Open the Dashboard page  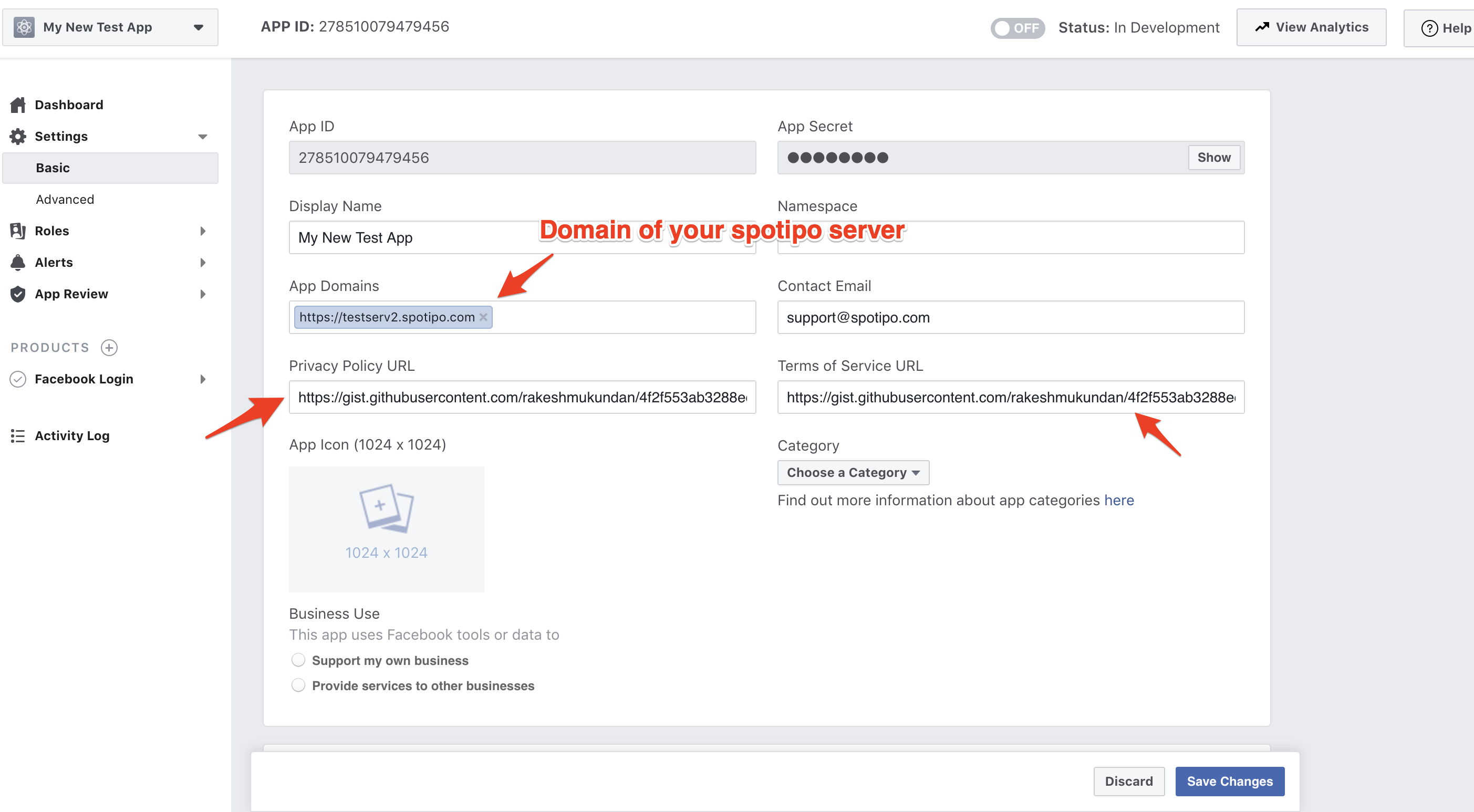(x=69, y=105)
